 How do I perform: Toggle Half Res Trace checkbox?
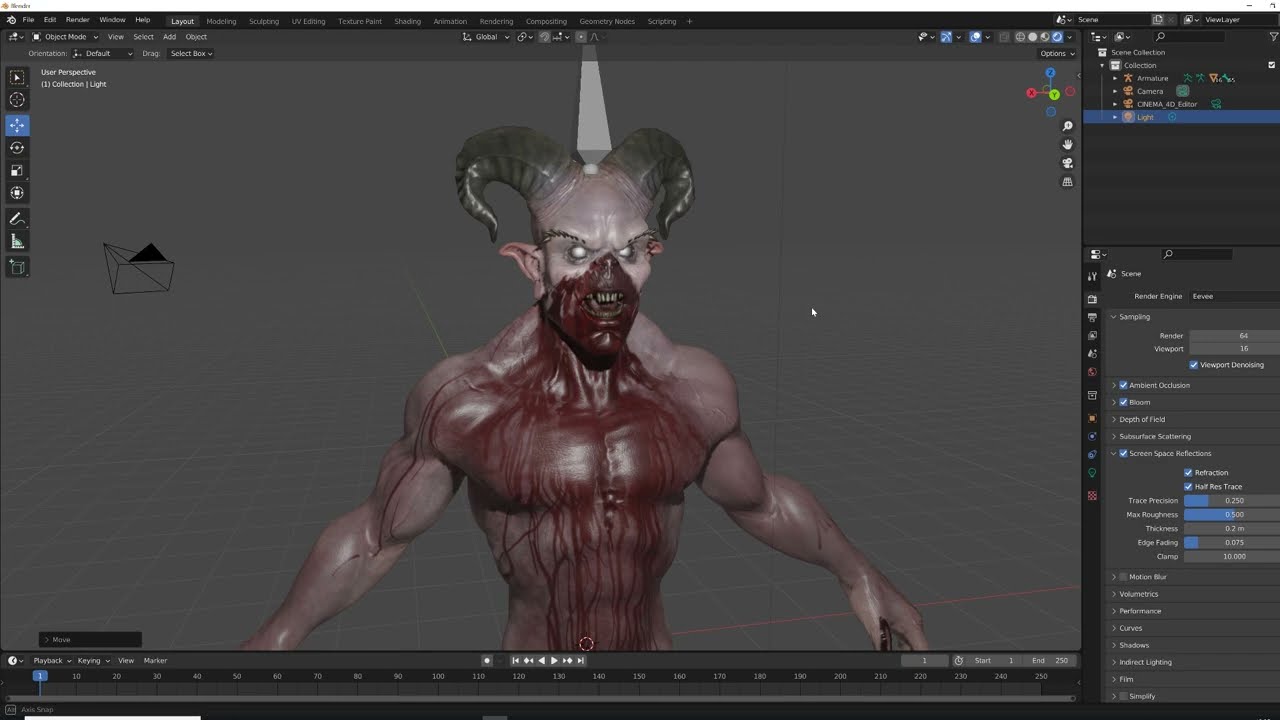point(1188,486)
